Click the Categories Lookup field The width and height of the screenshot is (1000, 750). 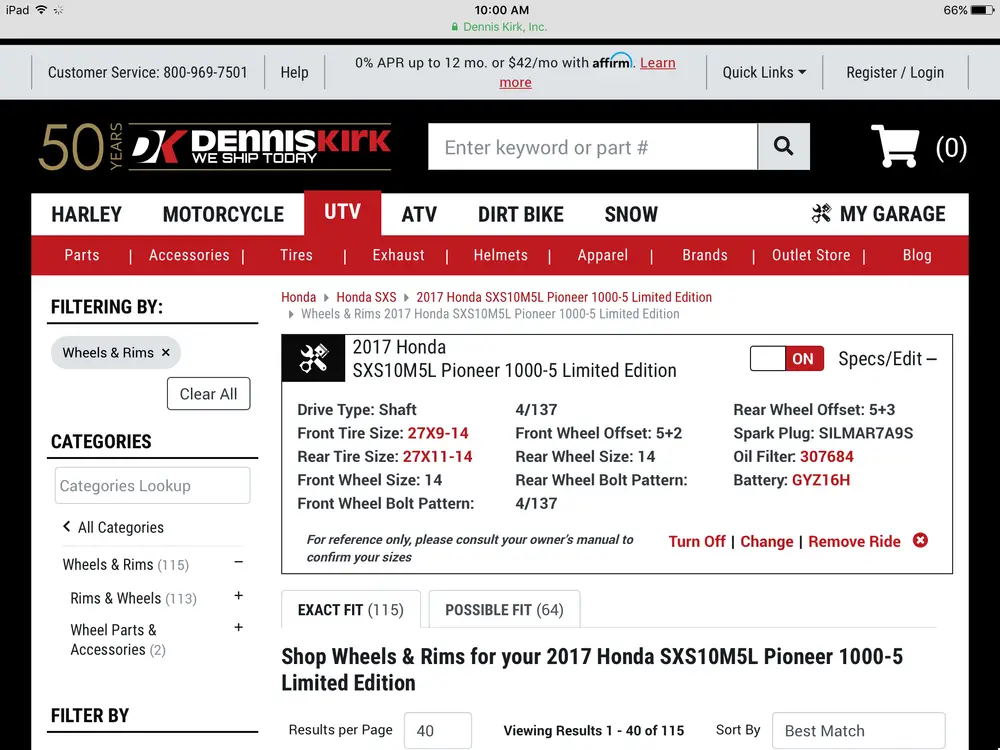[152, 485]
